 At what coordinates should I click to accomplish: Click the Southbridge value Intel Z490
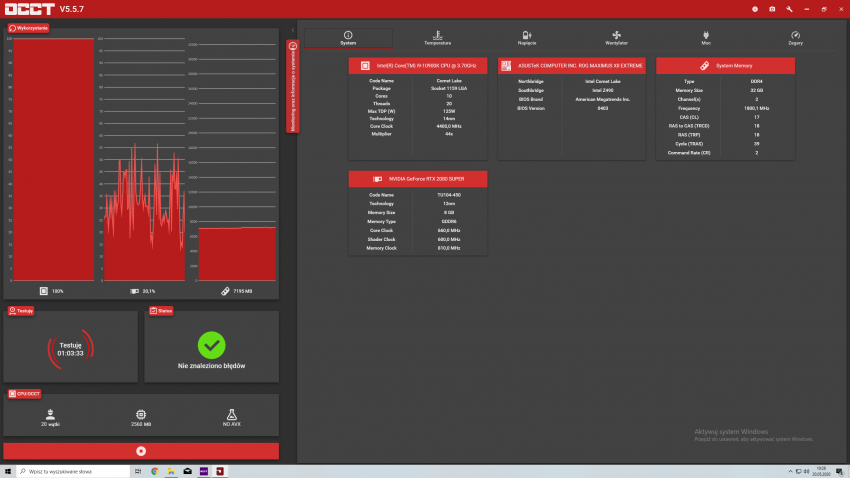click(603, 91)
